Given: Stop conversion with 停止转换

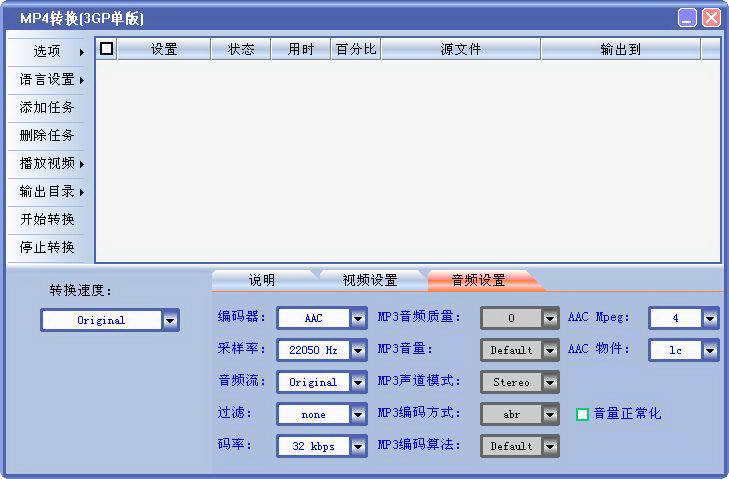Looking at the screenshot, I should [x=46, y=247].
